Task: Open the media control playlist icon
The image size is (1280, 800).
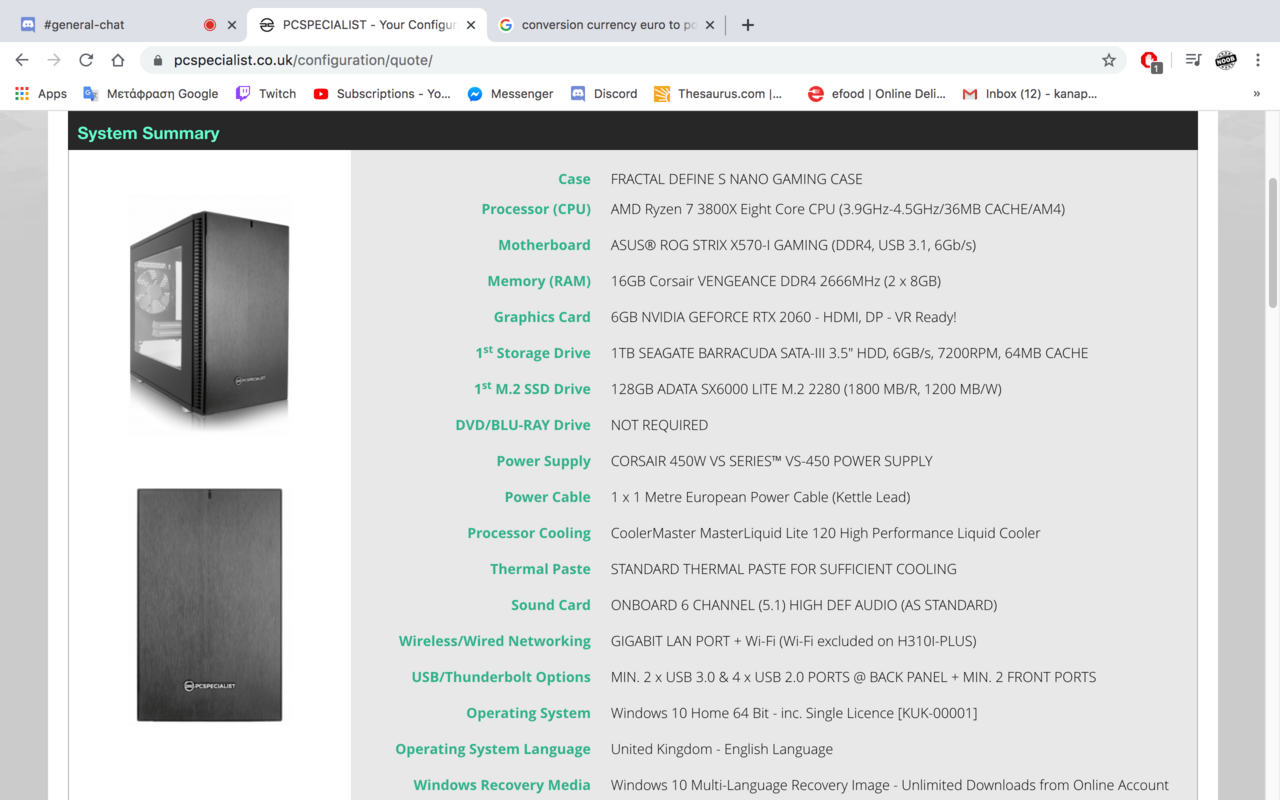Action: [x=1193, y=60]
